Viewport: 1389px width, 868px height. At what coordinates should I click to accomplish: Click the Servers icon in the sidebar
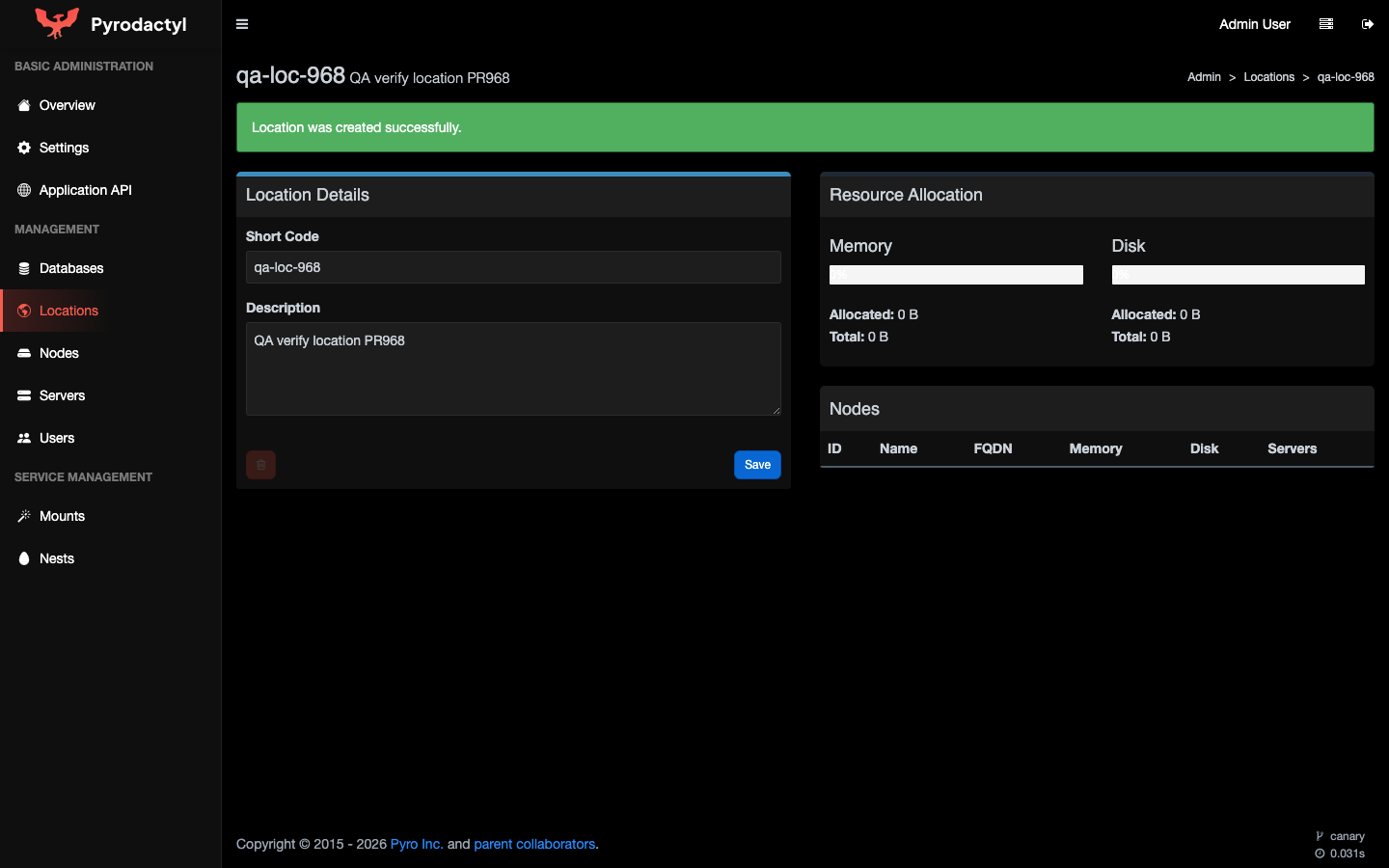(x=24, y=395)
